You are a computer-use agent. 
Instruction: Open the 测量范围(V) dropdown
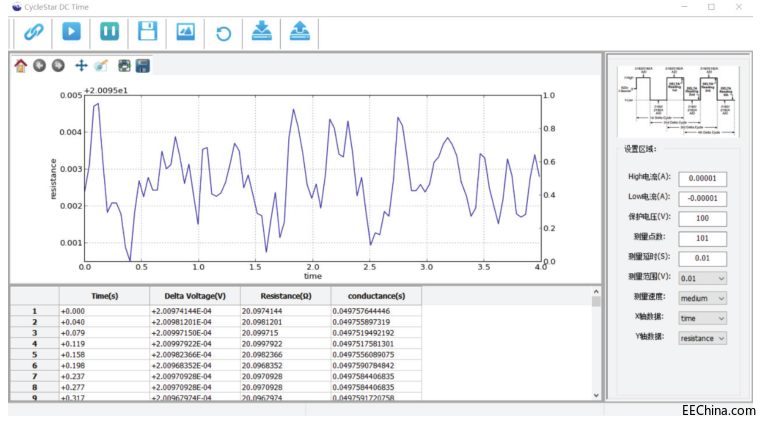702,278
